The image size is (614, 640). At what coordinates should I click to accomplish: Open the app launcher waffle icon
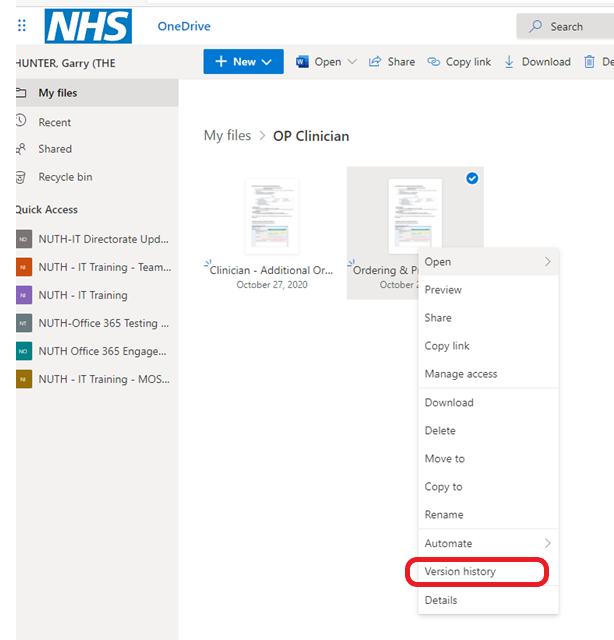click(22, 26)
